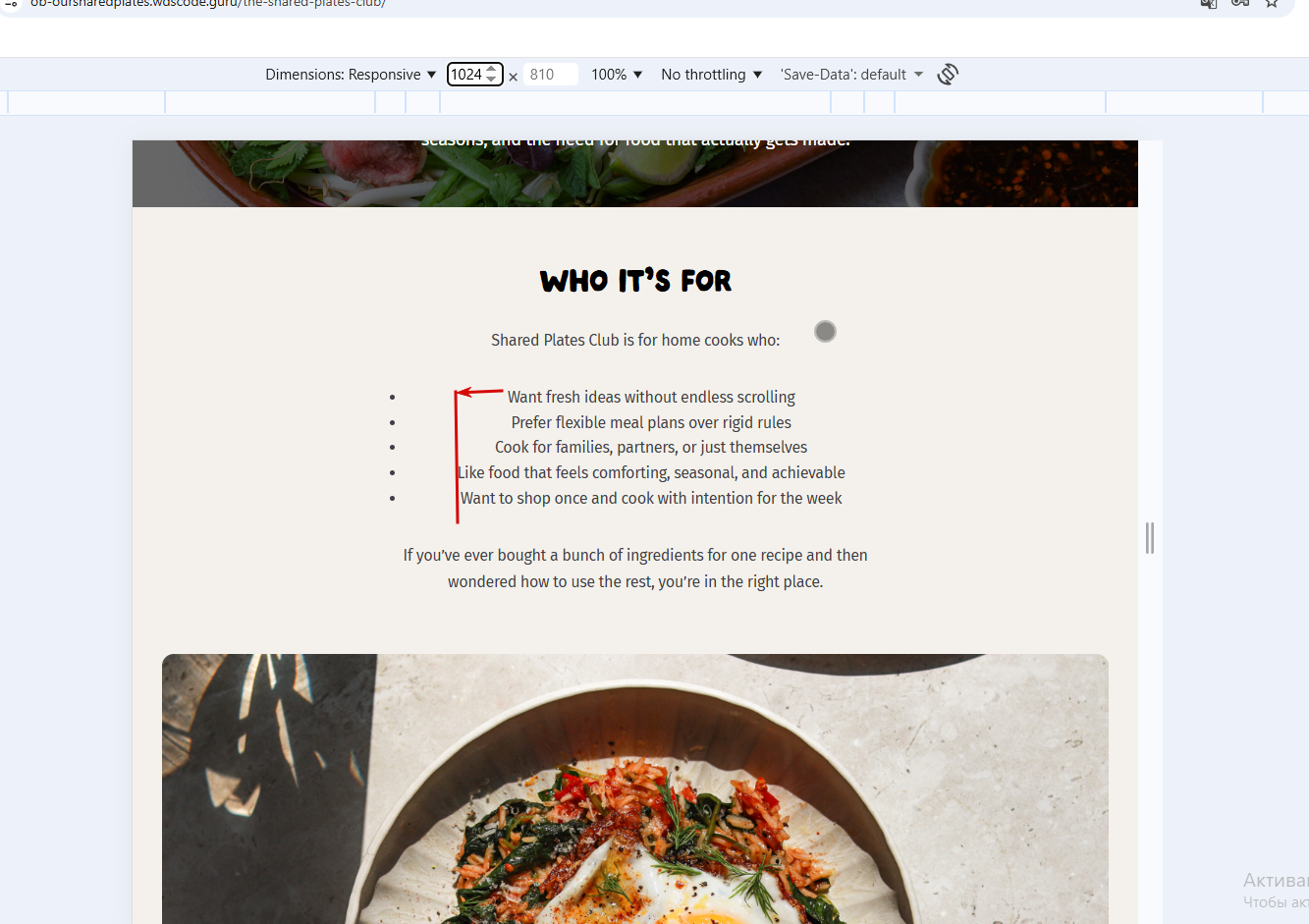Decrease viewport width with down stepper arrow

492,80
